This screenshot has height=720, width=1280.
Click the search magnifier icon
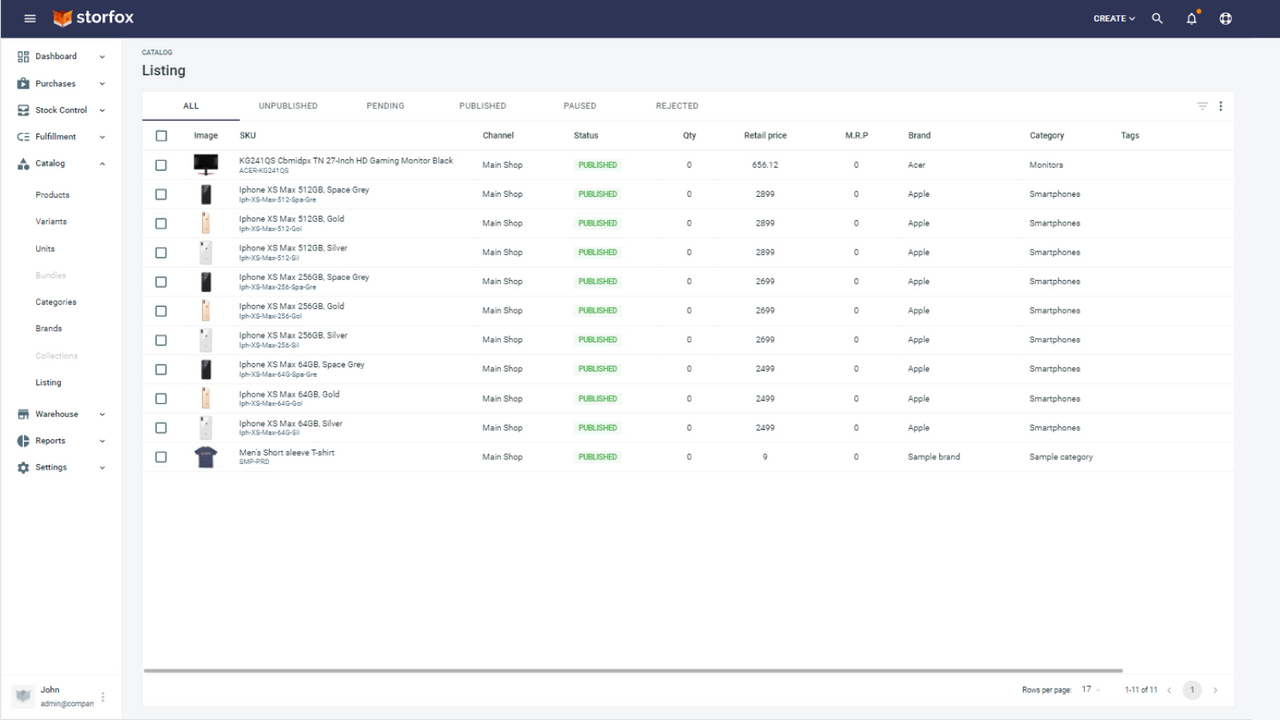[x=1157, y=18]
